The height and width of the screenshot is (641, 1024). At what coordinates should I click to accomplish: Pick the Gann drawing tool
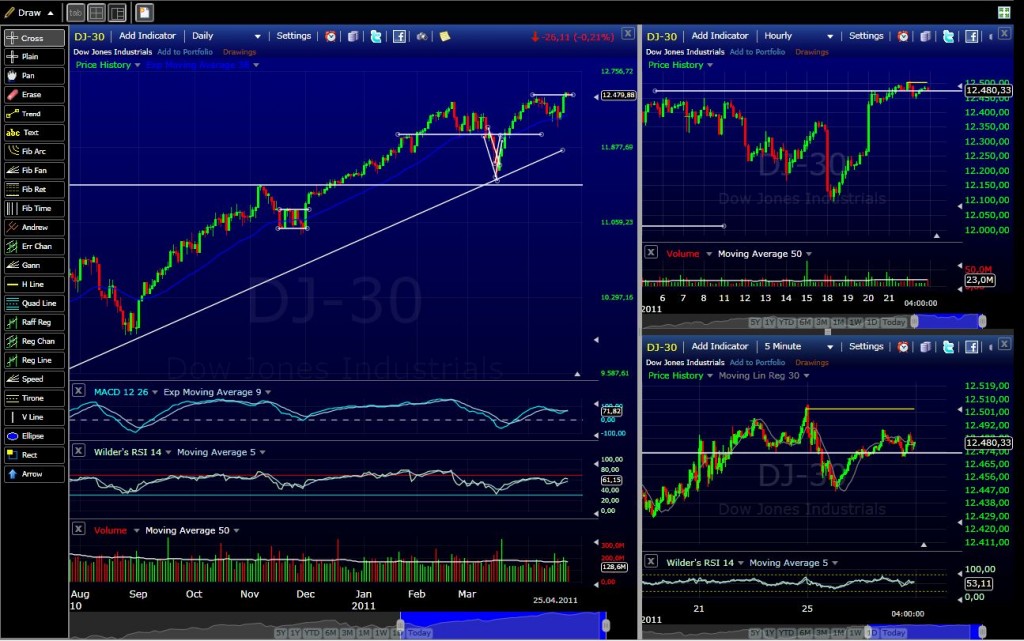34,265
